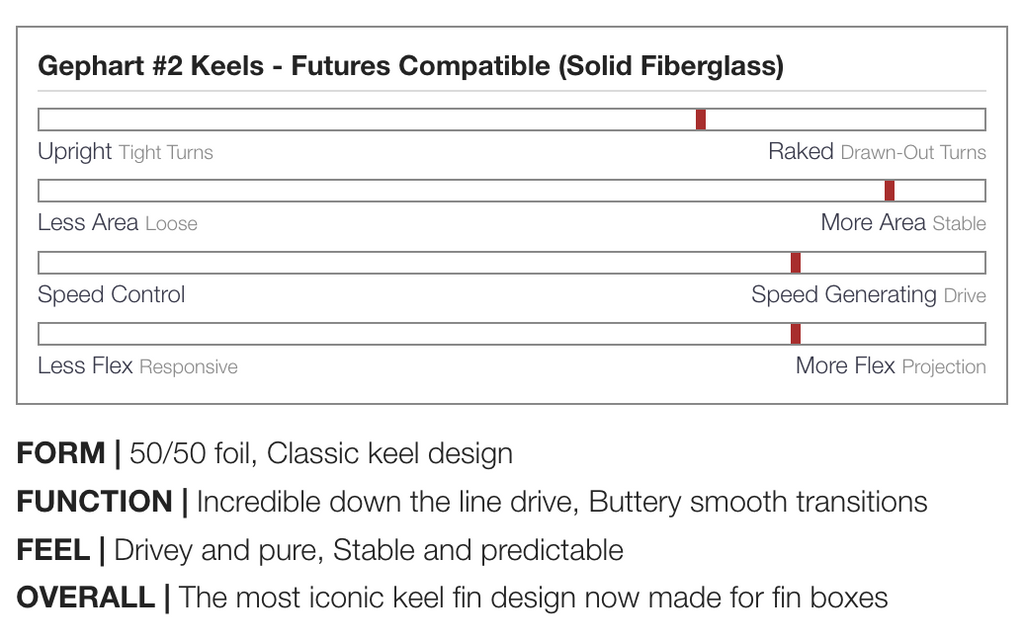Click the red marker on the area slider
Image resolution: width=1024 pixels, height=640 pixels.
coord(889,191)
